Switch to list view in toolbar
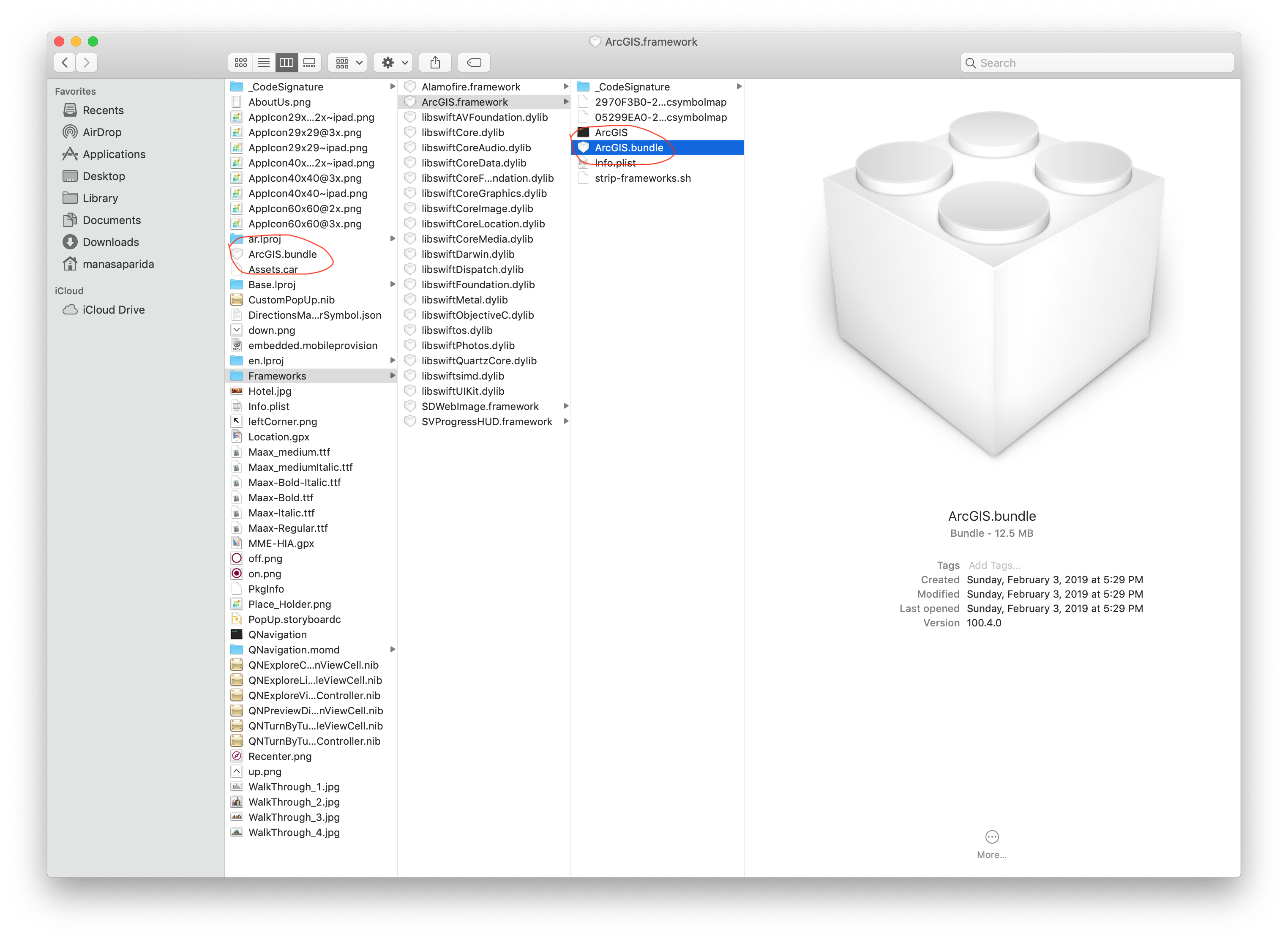1288x940 pixels. [x=263, y=63]
